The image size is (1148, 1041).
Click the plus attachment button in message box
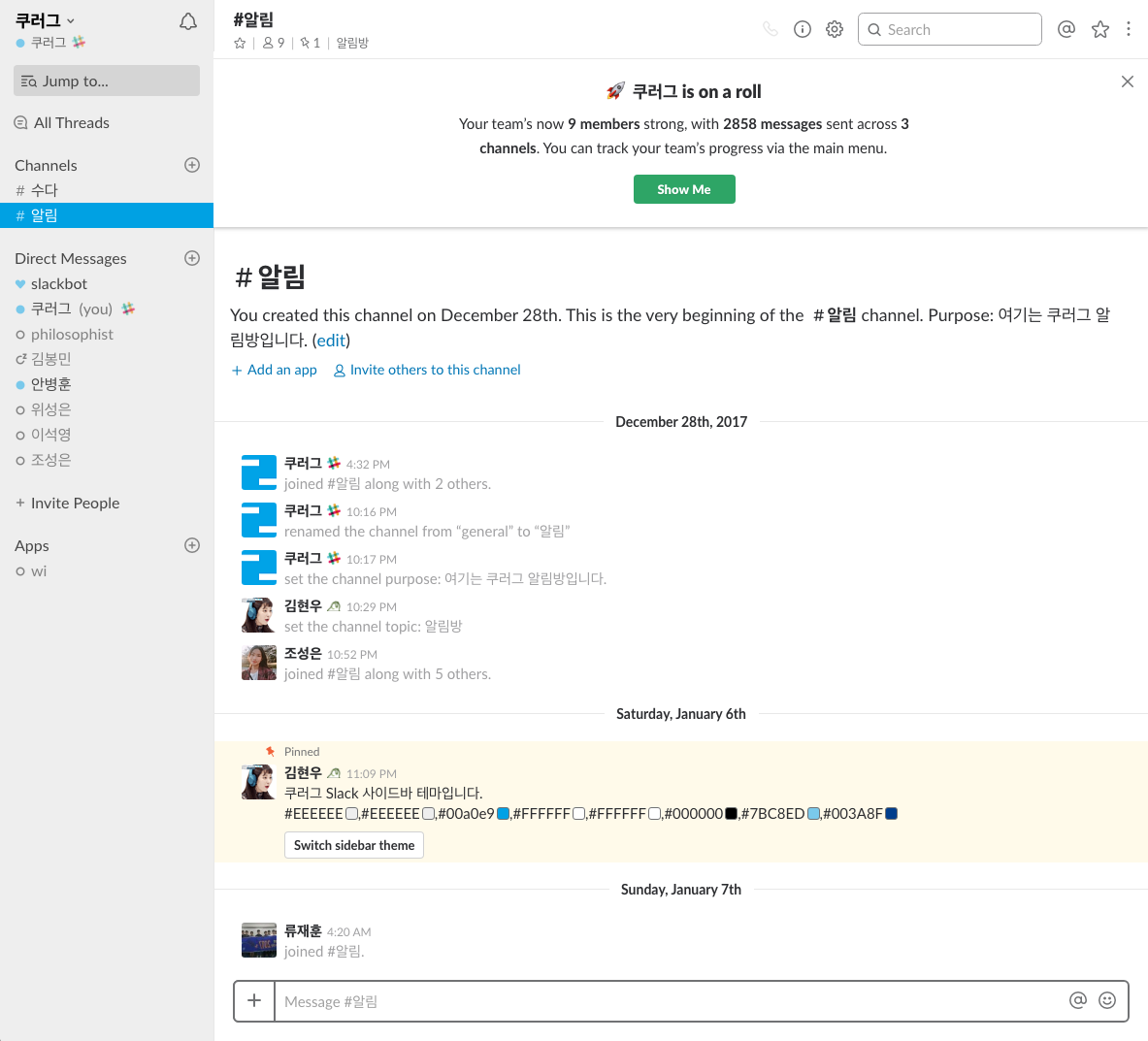click(x=254, y=1000)
